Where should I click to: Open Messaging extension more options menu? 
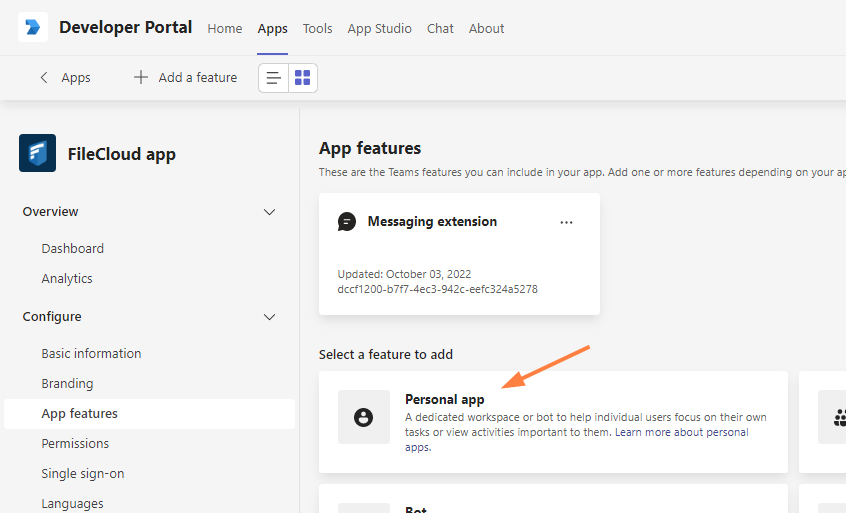[567, 222]
